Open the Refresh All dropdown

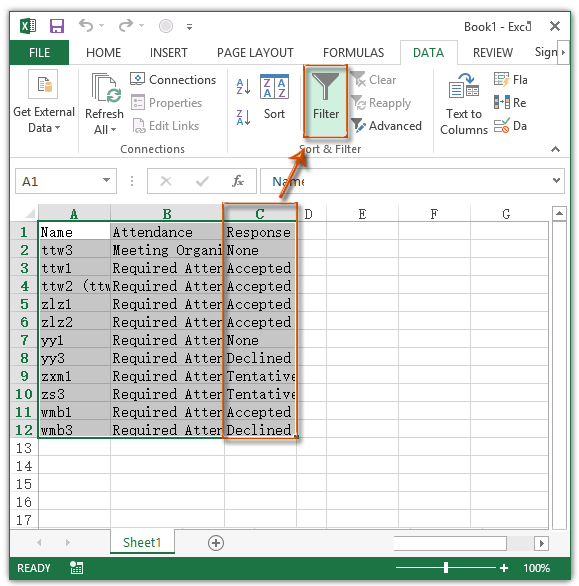click(104, 121)
